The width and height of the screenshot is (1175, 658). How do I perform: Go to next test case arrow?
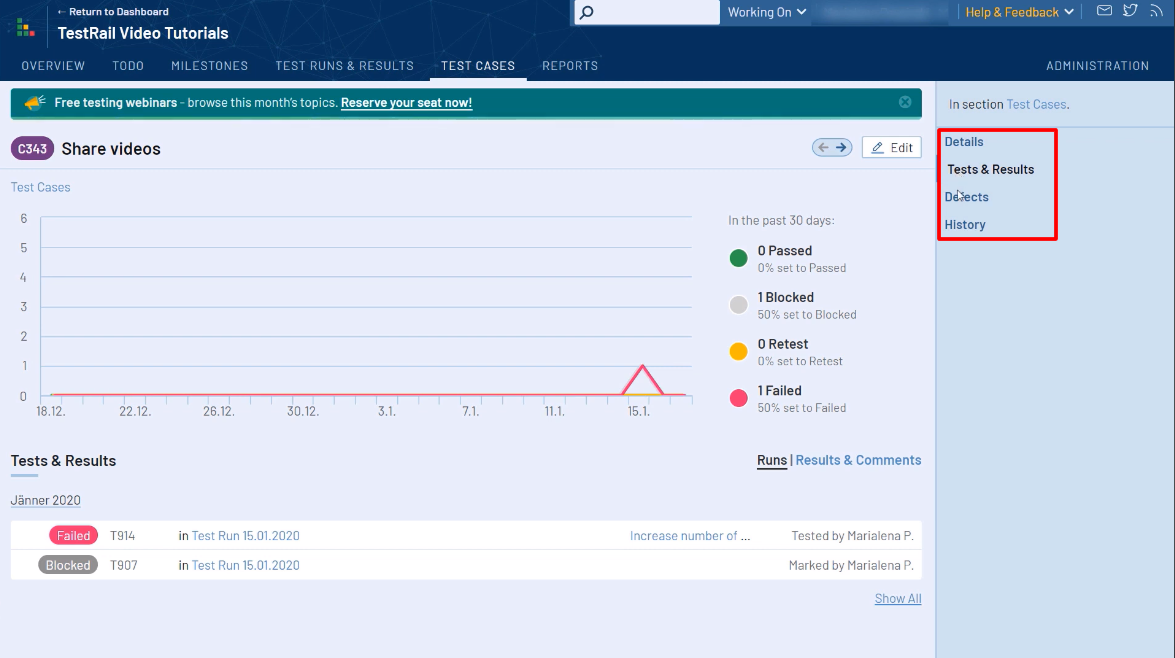(842, 148)
